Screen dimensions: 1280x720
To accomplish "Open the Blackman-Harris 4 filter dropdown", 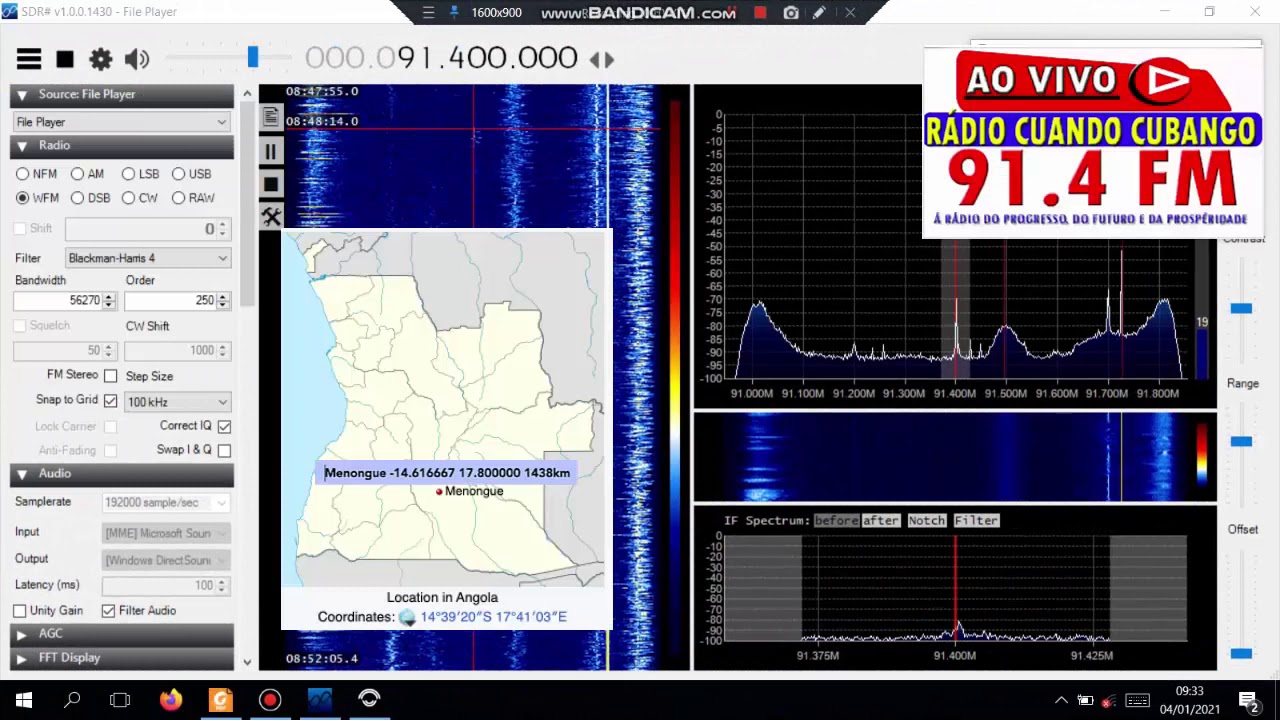I will click(148, 258).
